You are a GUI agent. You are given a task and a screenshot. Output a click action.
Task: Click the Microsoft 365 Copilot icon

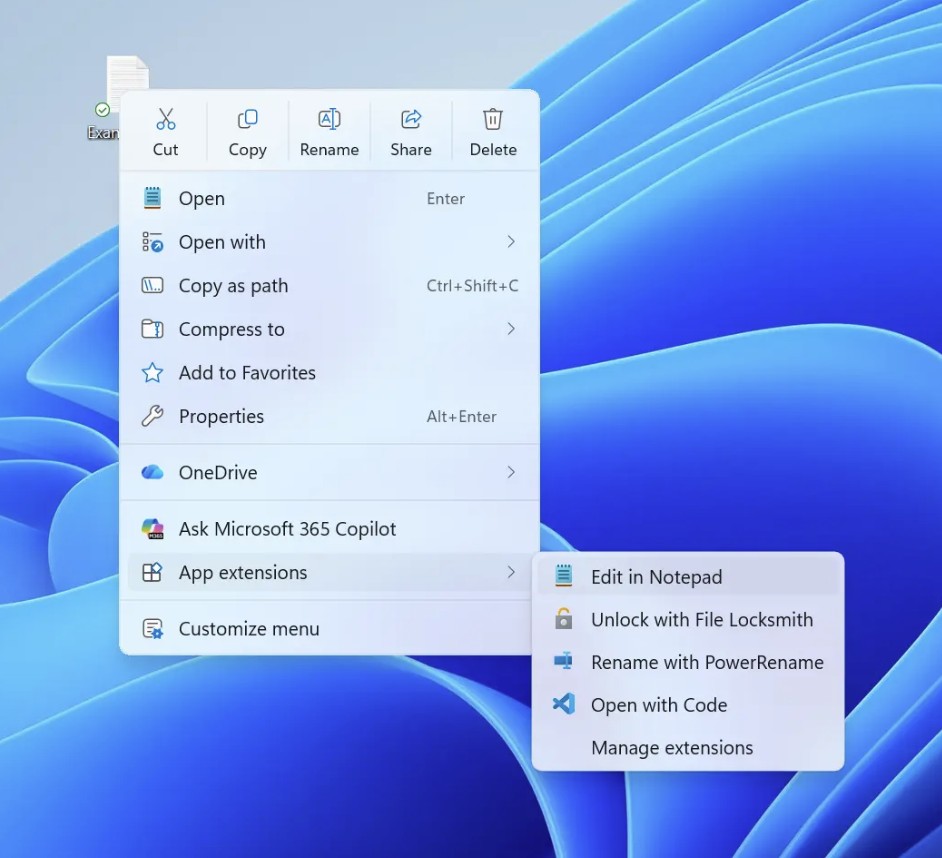tap(152, 529)
